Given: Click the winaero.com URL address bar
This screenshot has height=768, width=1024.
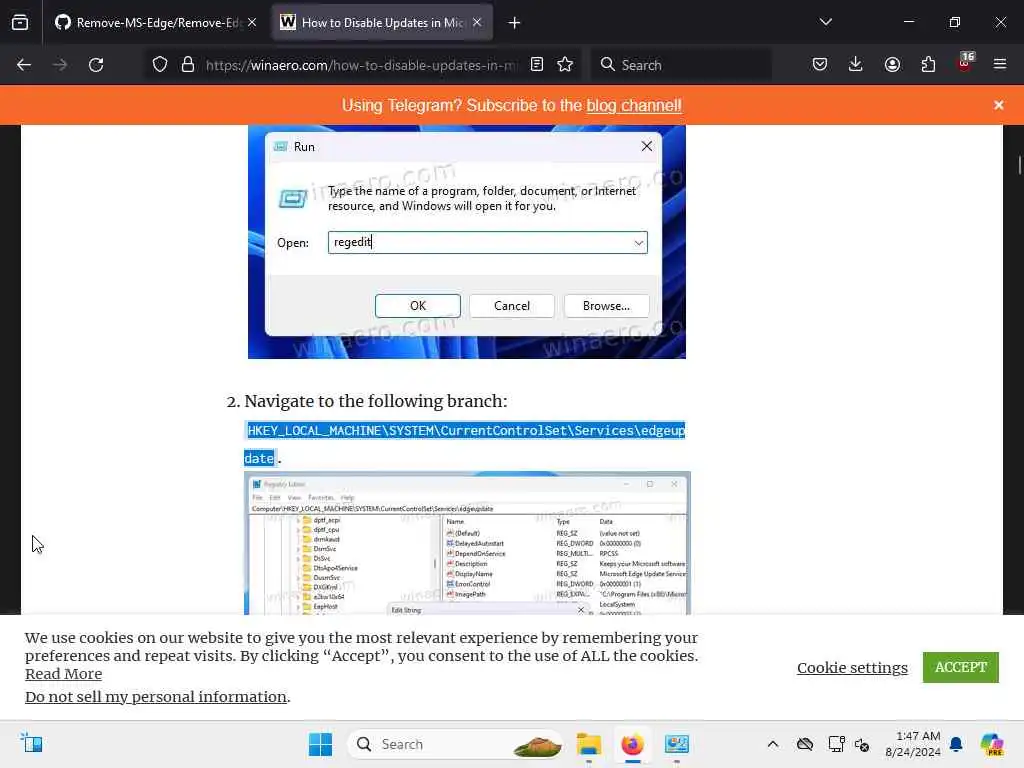Looking at the screenshot, I should (x=362, y=65).
